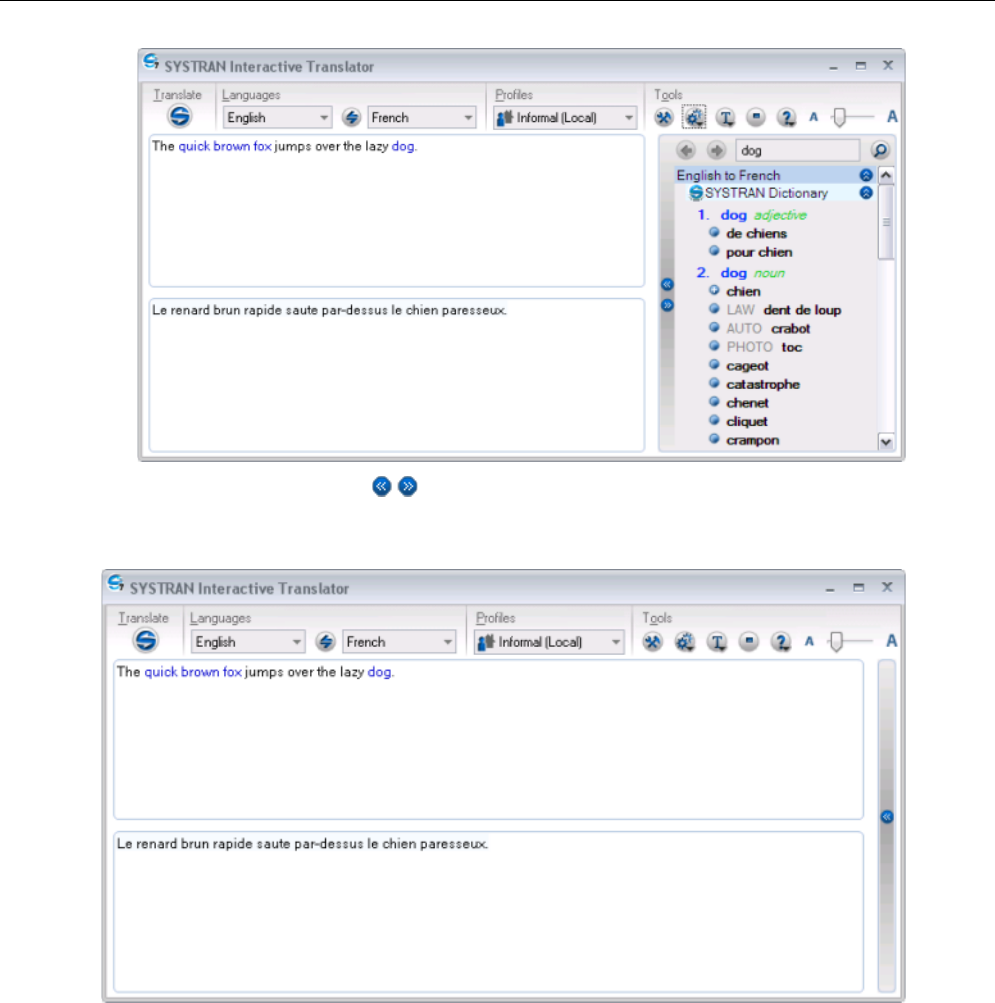Click the stop button icon, dictionary-panel window

point(756,117)
